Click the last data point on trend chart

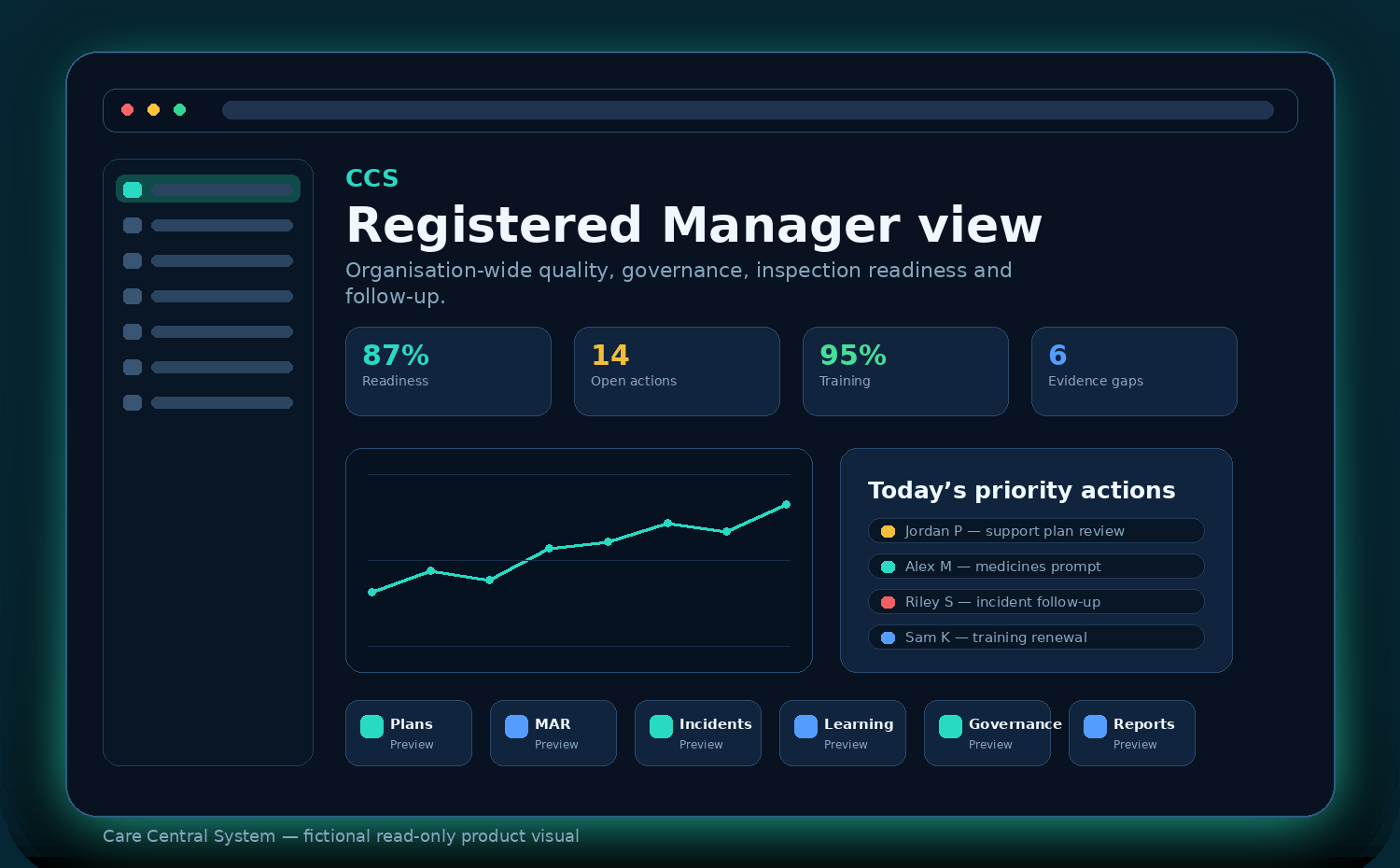[x=786, y=504]
